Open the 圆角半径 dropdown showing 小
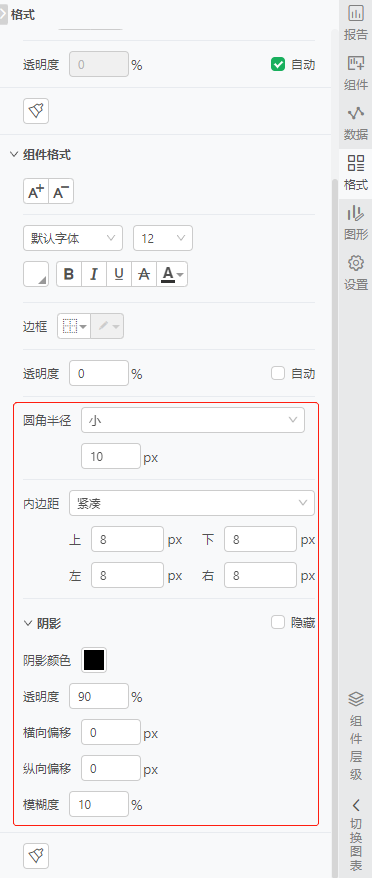This screenshot has width=372, height=878. [193, 420]
